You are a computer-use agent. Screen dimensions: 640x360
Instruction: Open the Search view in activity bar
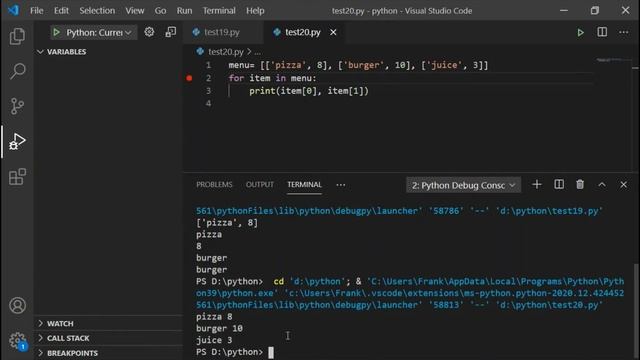click(17, 71)
